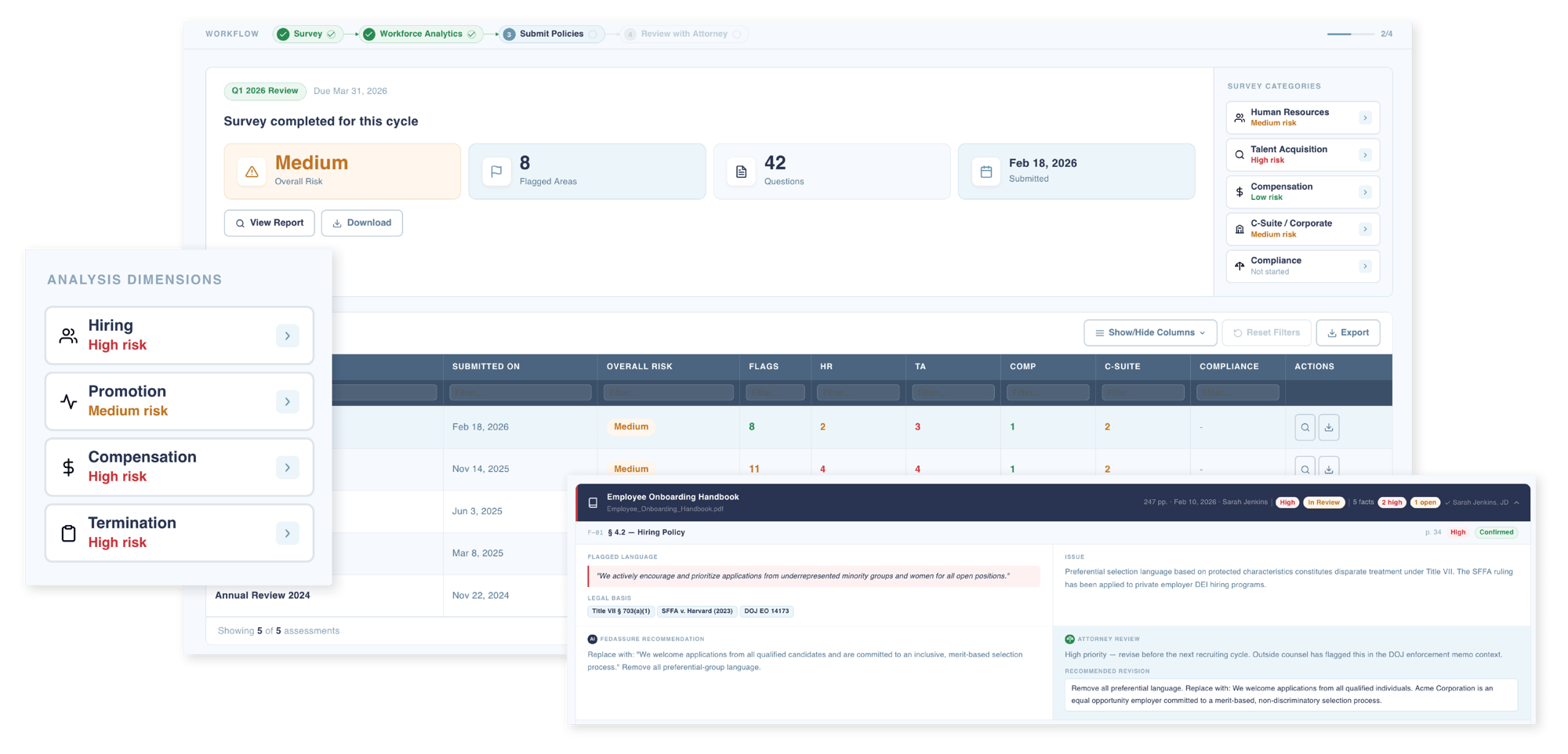Viewport: 1568px width, 754px height.
Task: Click the warning triangle icon beside Overall Risk
Action: (252, 172)
